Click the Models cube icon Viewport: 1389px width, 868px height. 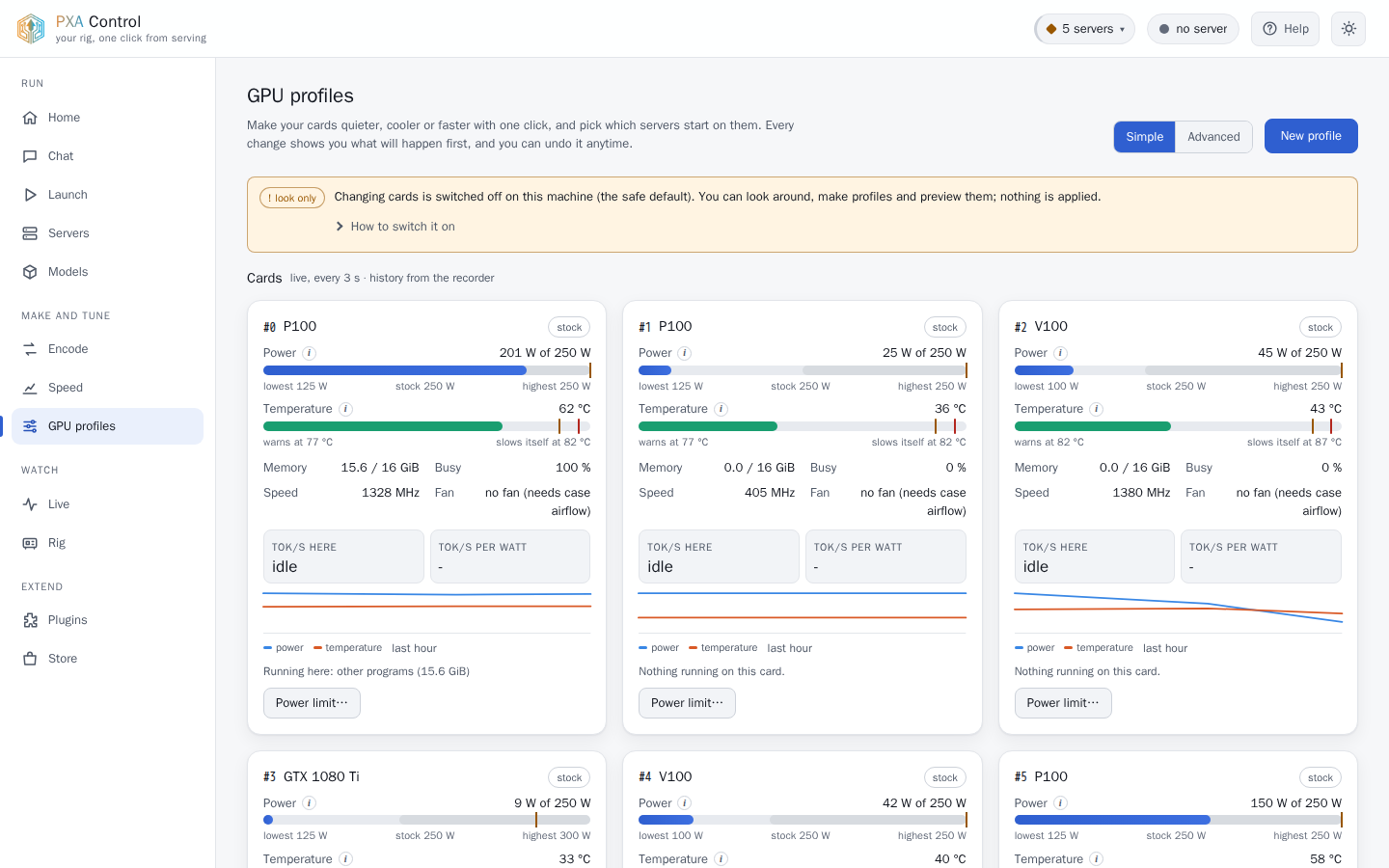click(30, 272)
